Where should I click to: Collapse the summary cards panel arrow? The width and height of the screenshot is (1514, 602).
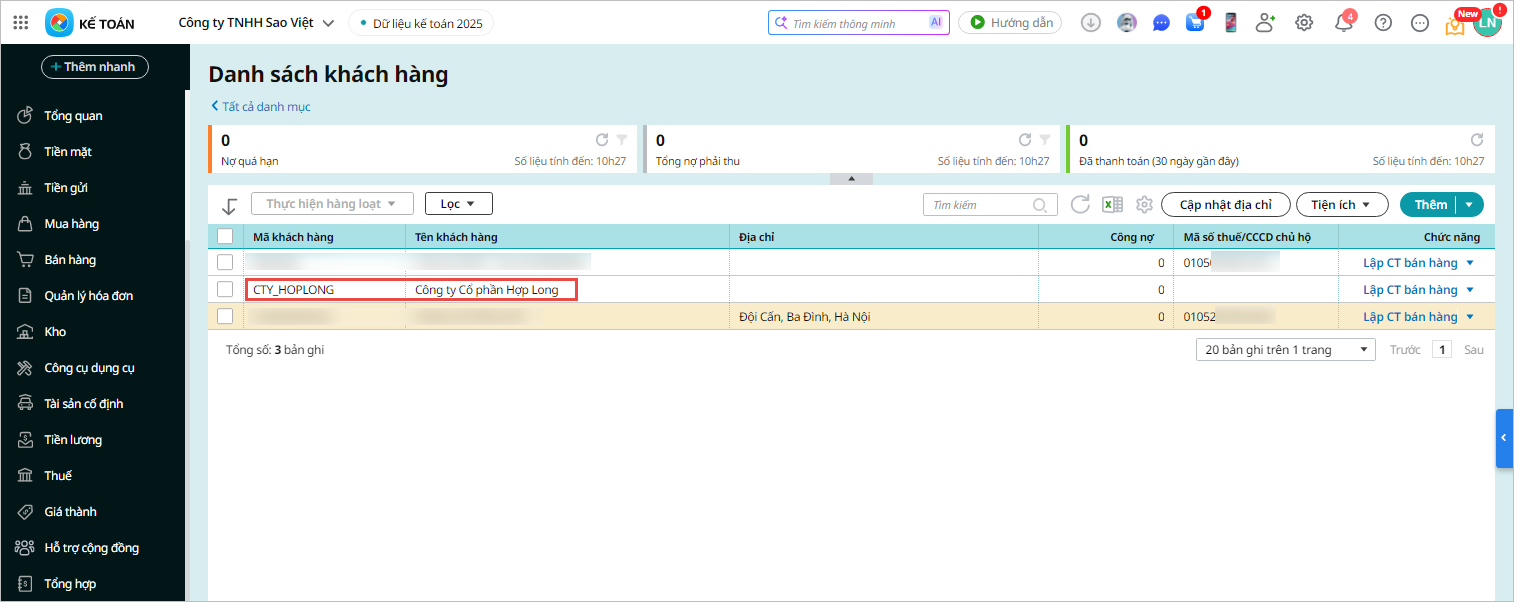click(x=851, y=179)
